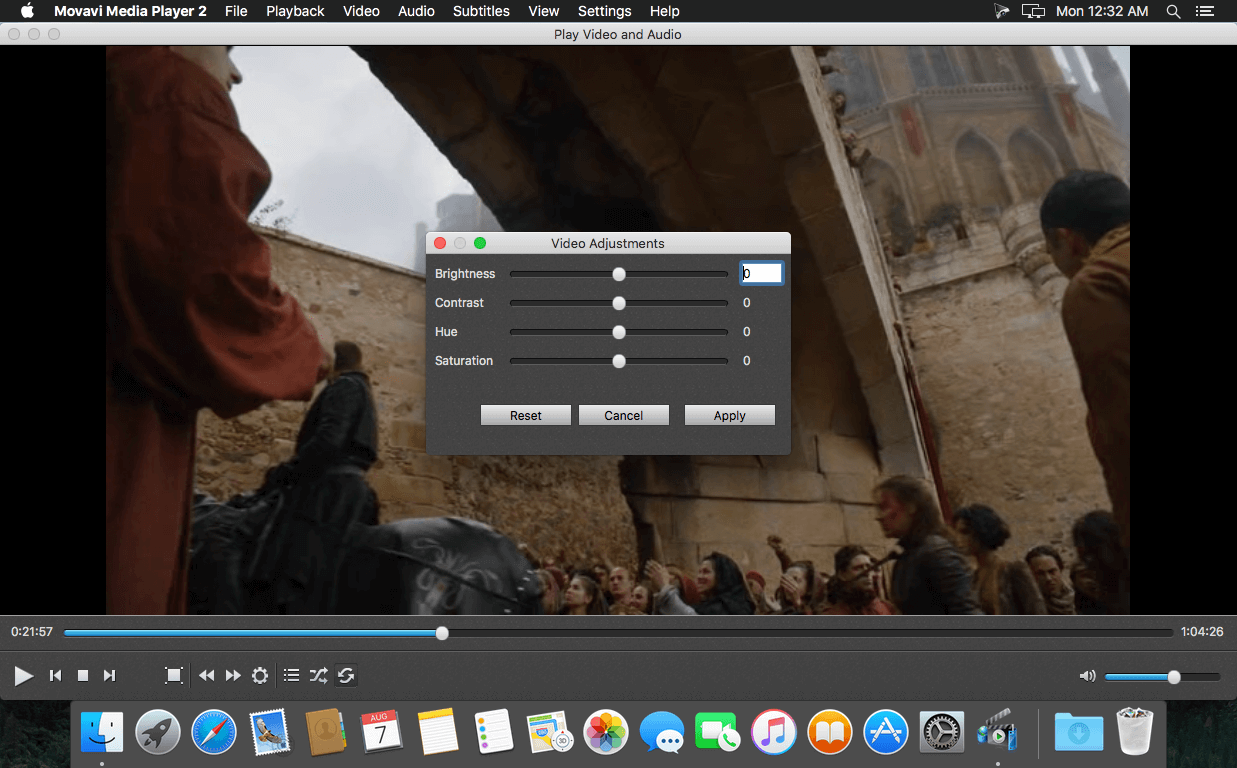Switch to fullscreen mode

tap(174, 676)
